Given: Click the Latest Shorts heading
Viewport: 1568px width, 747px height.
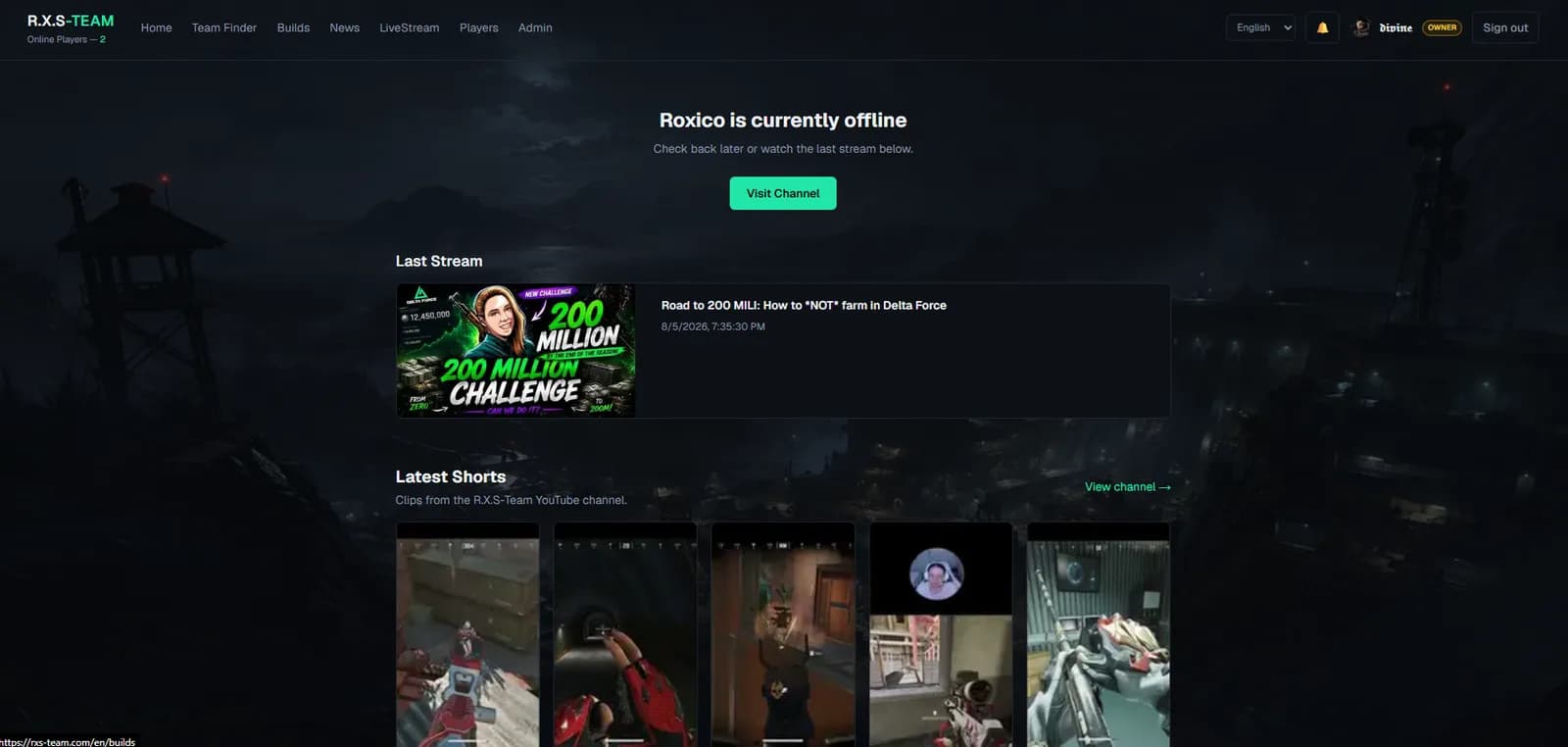Looking at the screenshot, I should coord(451,476).
